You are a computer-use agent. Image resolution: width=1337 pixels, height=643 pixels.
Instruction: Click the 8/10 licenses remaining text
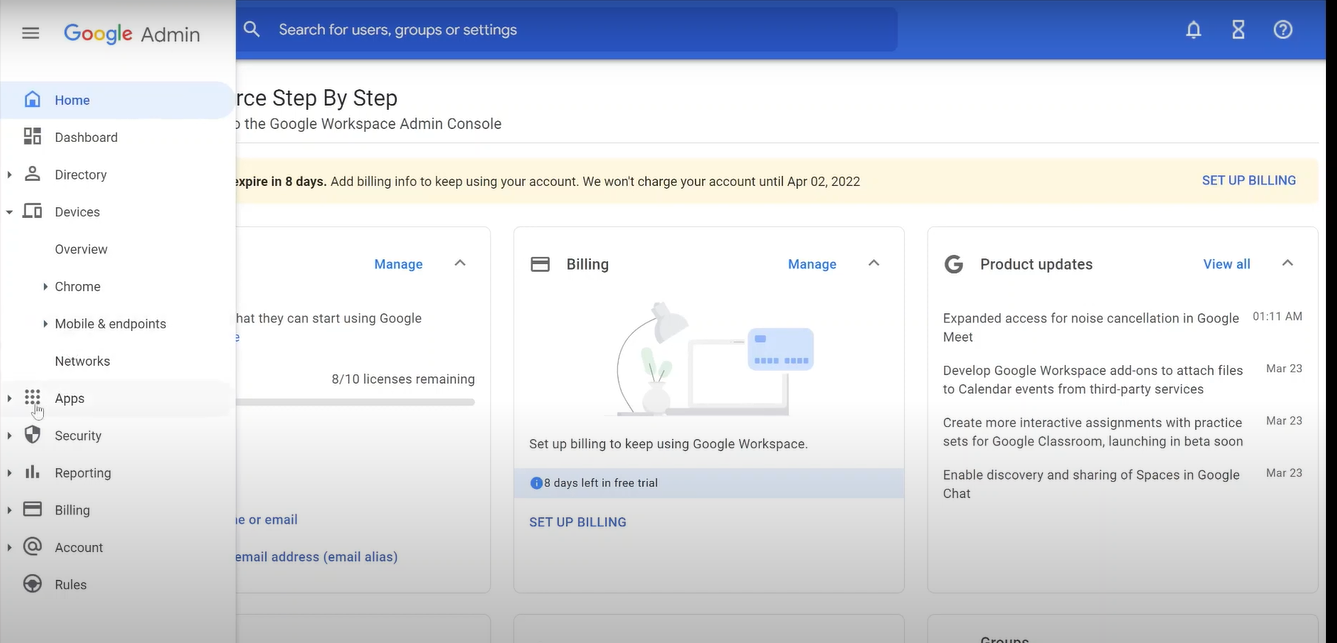point(403,379)
